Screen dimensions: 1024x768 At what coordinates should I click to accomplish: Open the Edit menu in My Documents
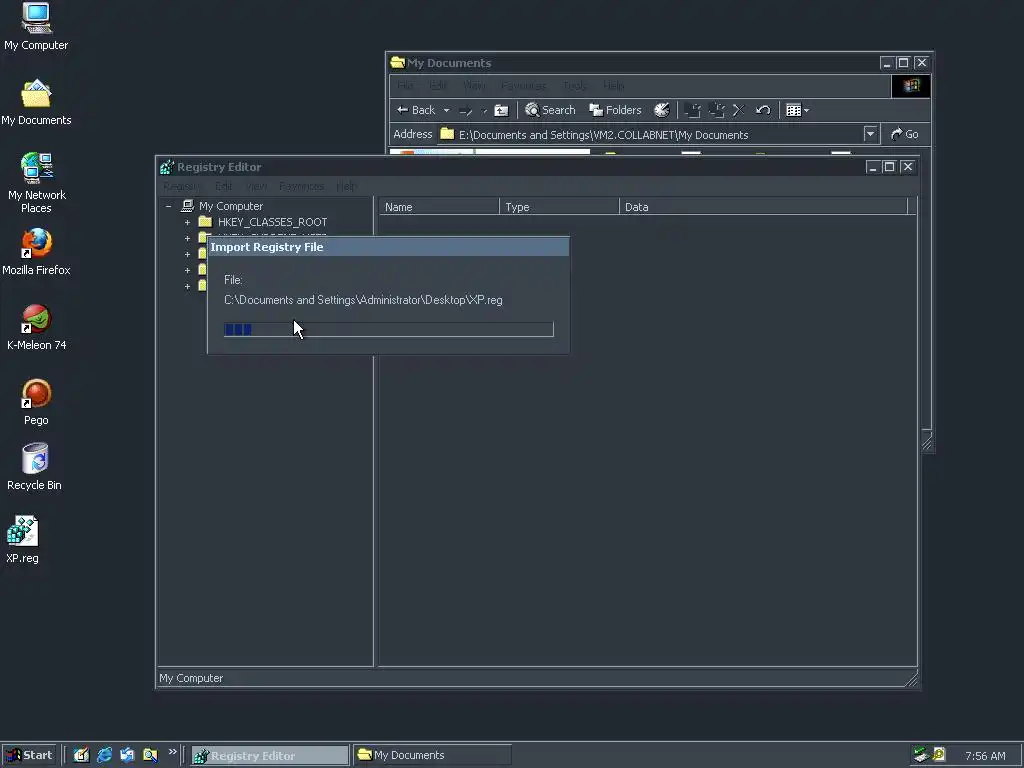(438, 86)
